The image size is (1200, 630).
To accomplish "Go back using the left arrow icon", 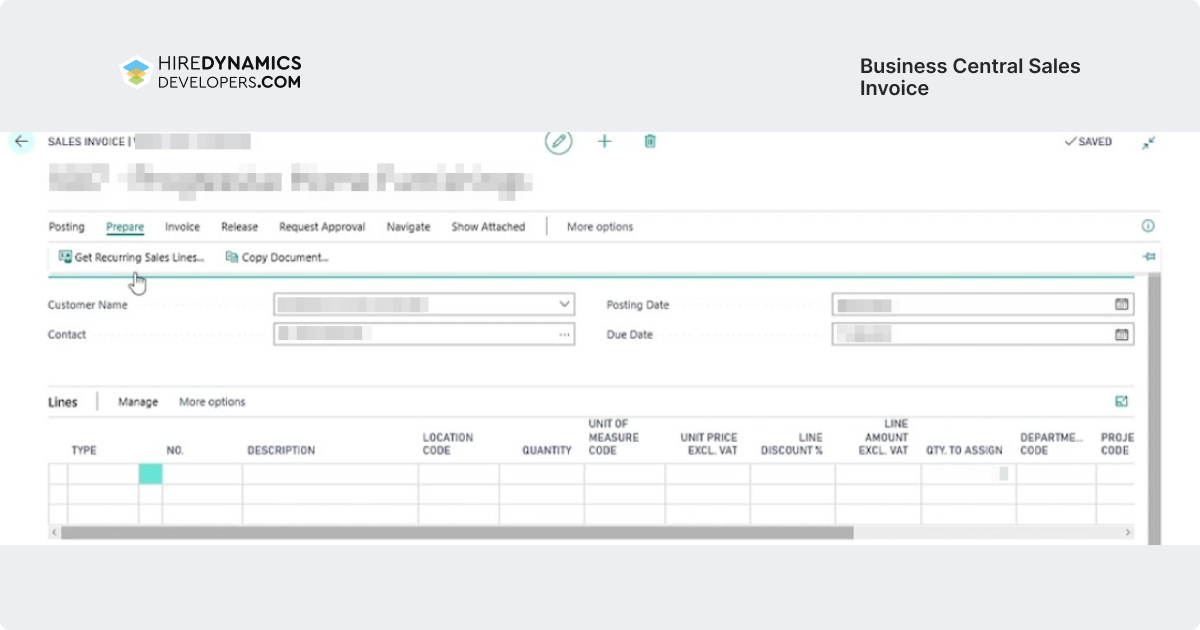I will 21,142.
